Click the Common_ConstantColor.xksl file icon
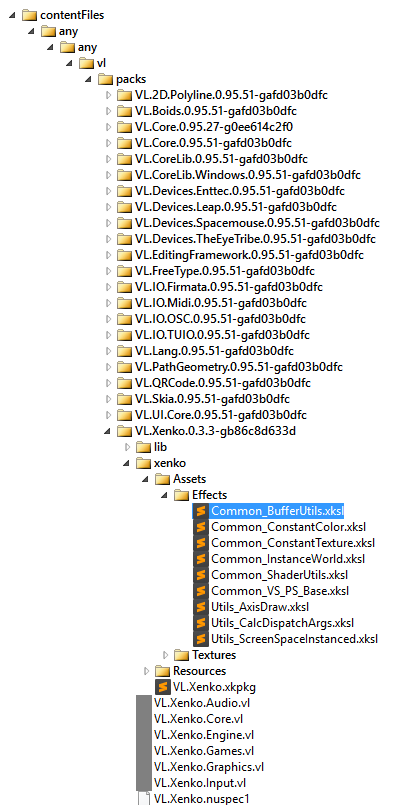This screenshot has height=805, width=416. click(x=201, y=527)
